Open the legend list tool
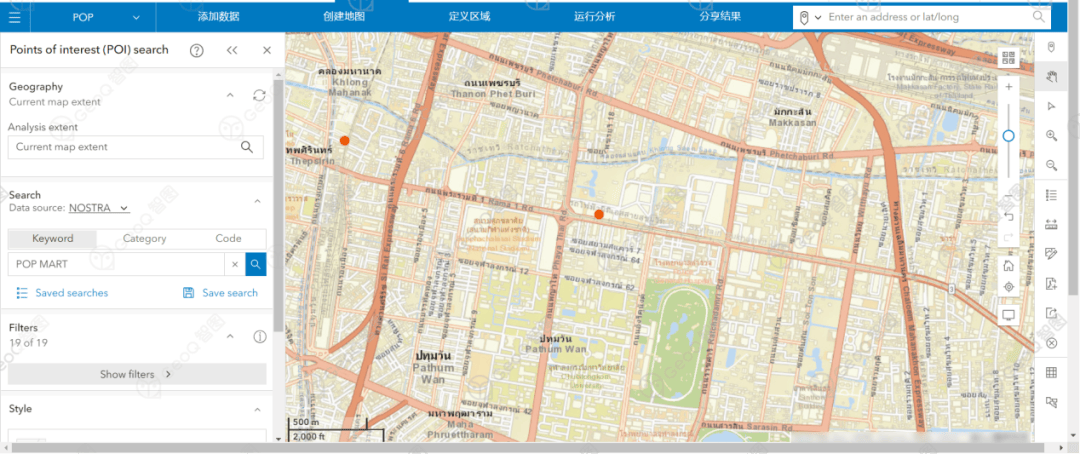 pos(1051,195)
